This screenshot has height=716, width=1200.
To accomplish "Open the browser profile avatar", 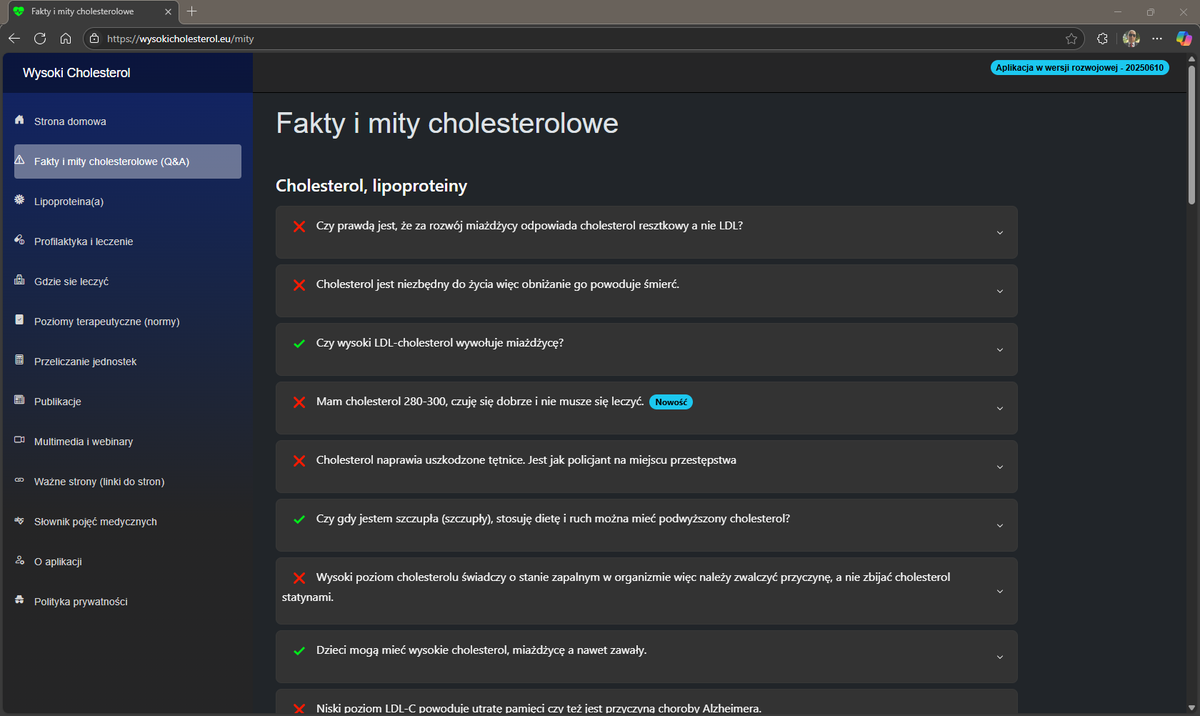I will pos(1131,39).
